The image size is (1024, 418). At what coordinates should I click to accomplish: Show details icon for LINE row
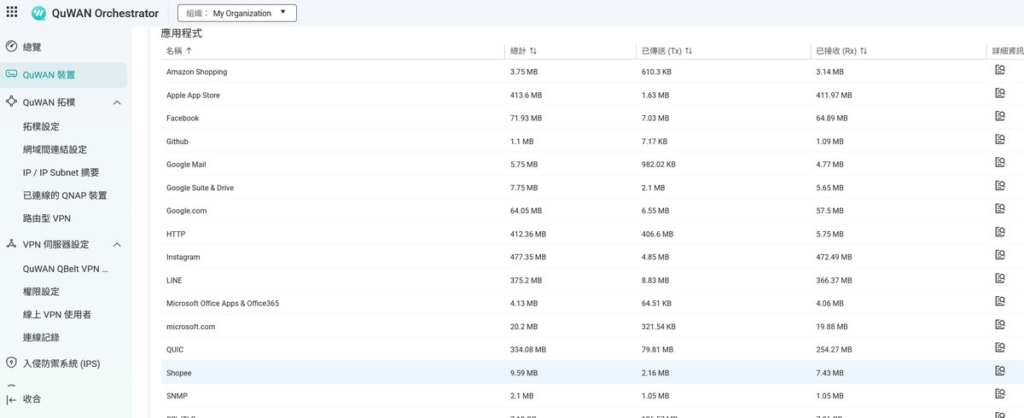pyautogui.click(x=999, y=279)
